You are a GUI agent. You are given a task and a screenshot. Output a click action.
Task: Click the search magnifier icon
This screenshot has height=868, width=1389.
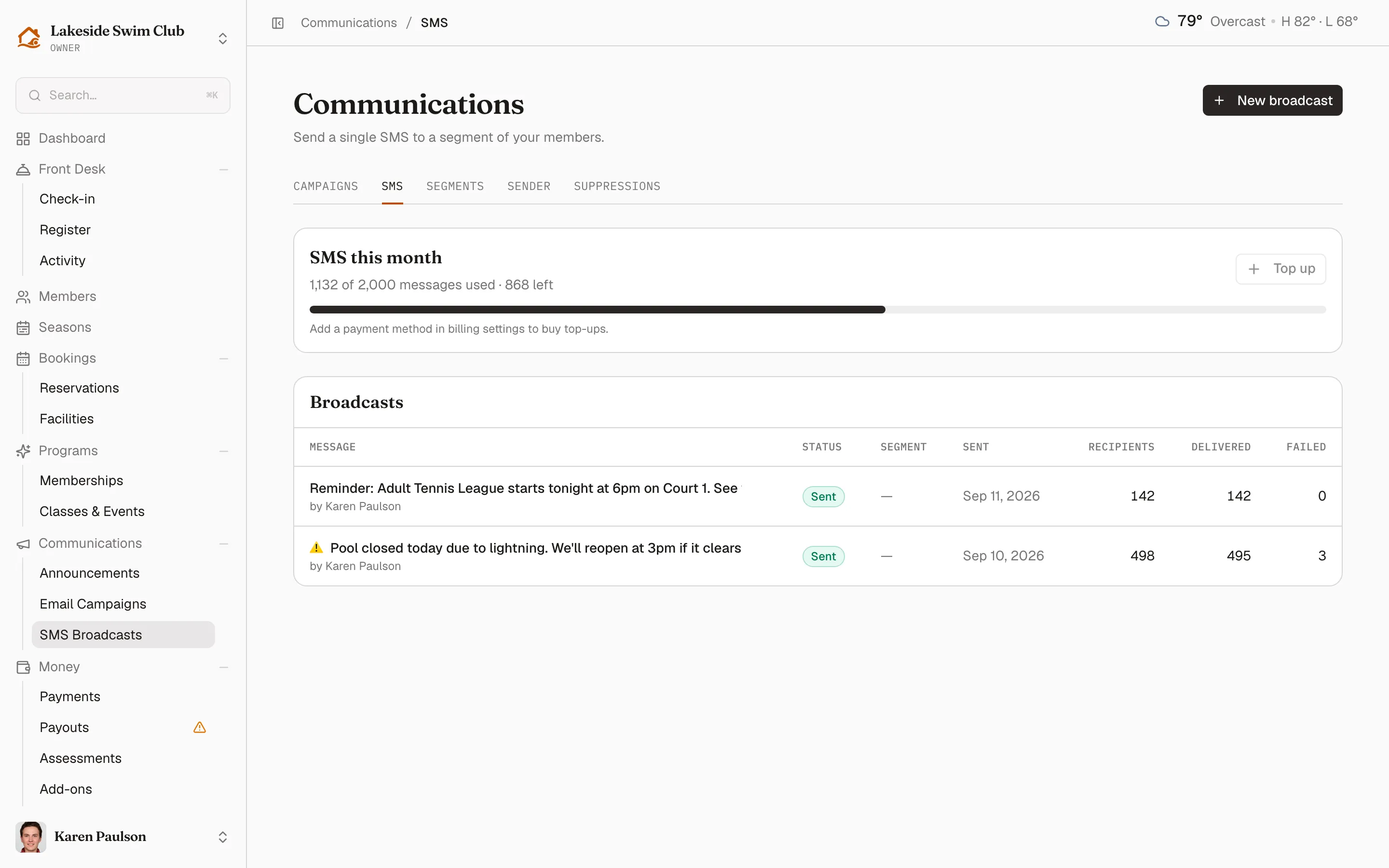35,95
